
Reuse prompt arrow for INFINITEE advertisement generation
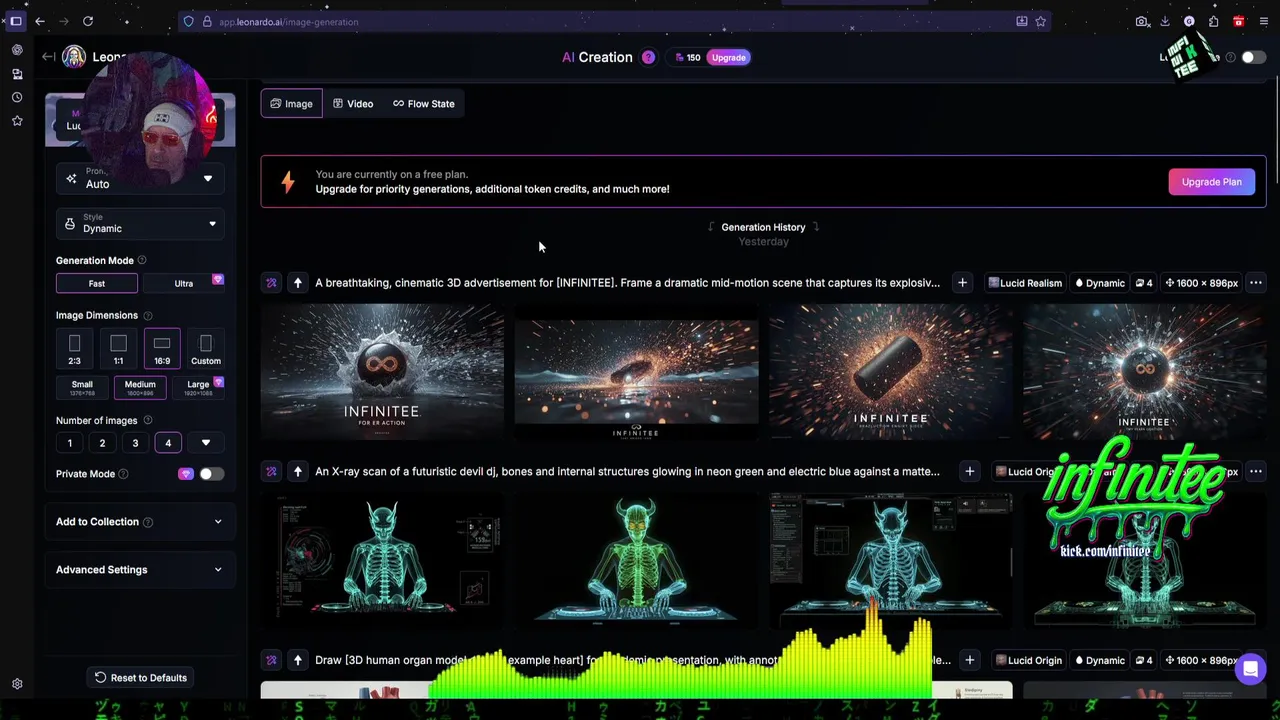tap(297, 283)
